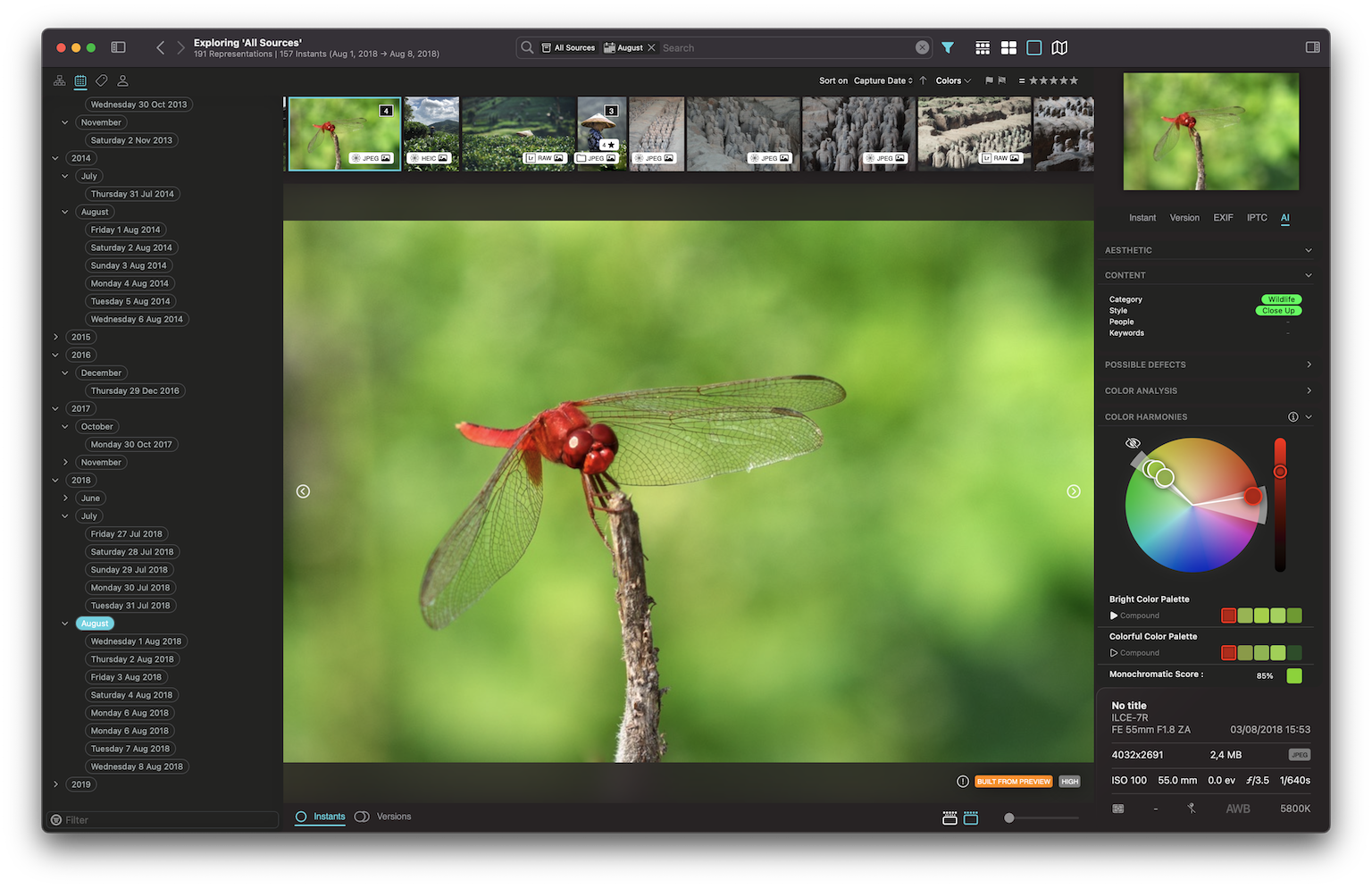Open the Version inspector tab
1372x888 pixels.
[x=1184, y=218]
